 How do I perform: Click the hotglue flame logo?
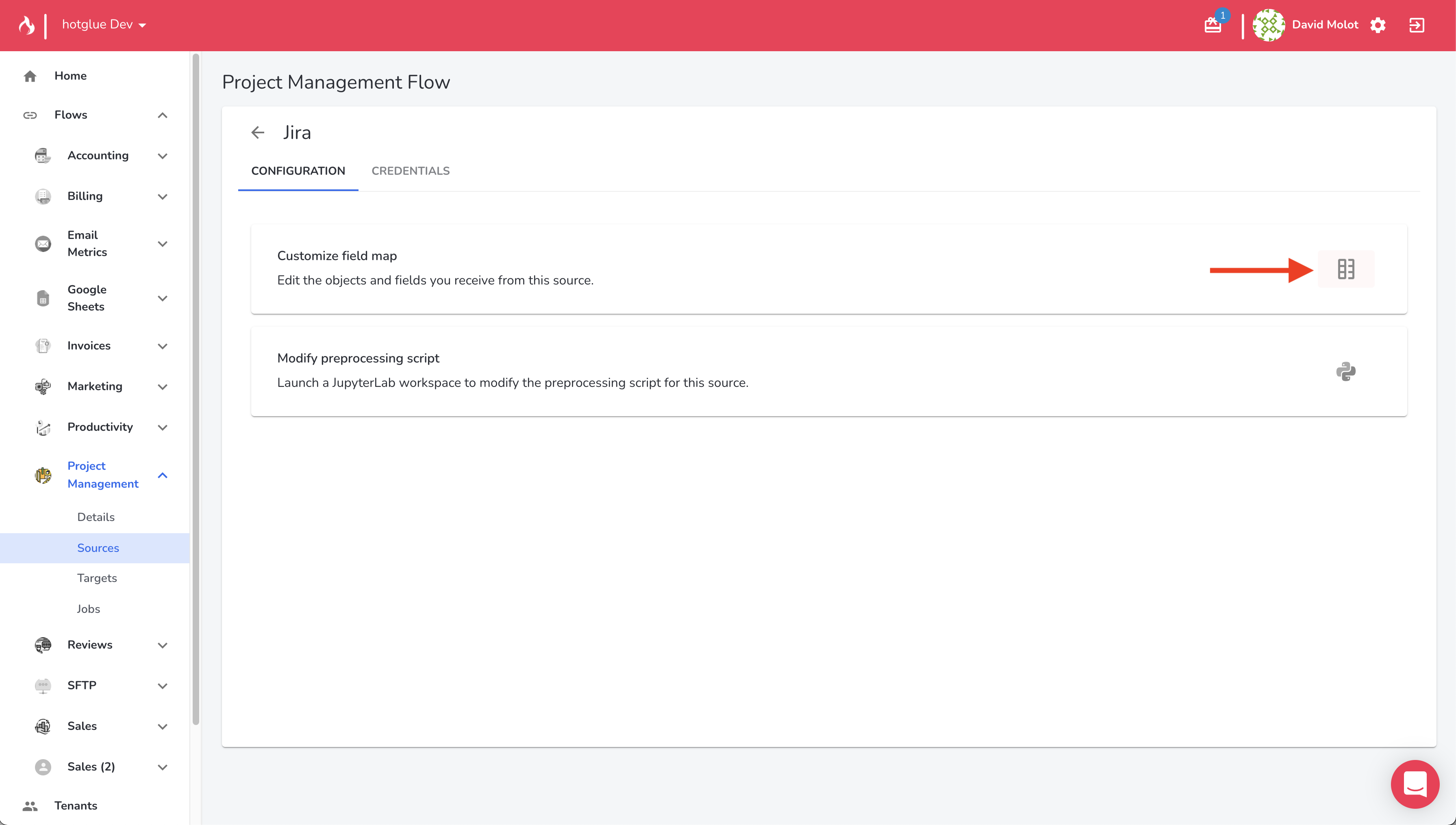click(27, 25)
